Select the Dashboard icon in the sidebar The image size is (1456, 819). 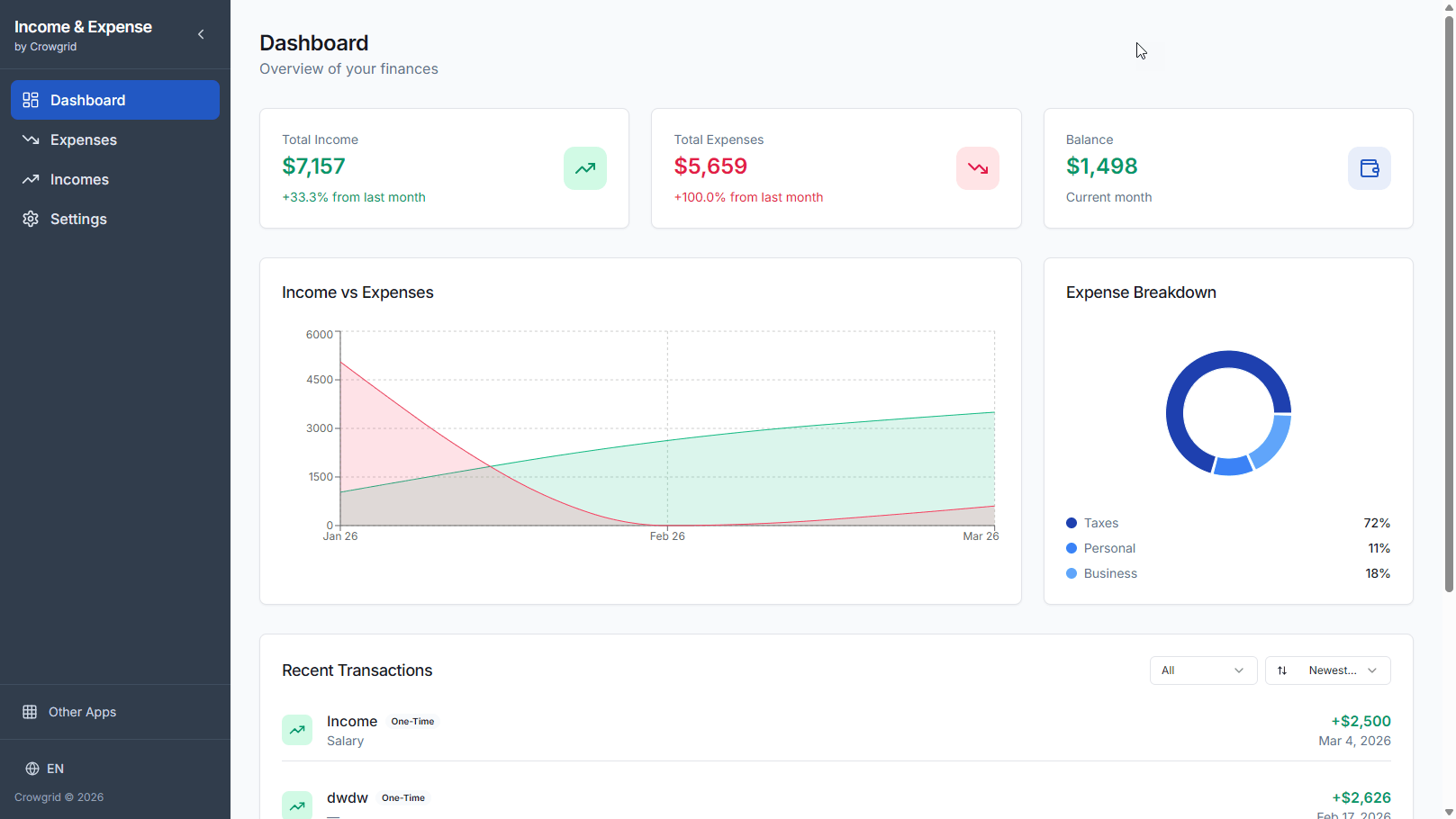[x=31, y=100]
